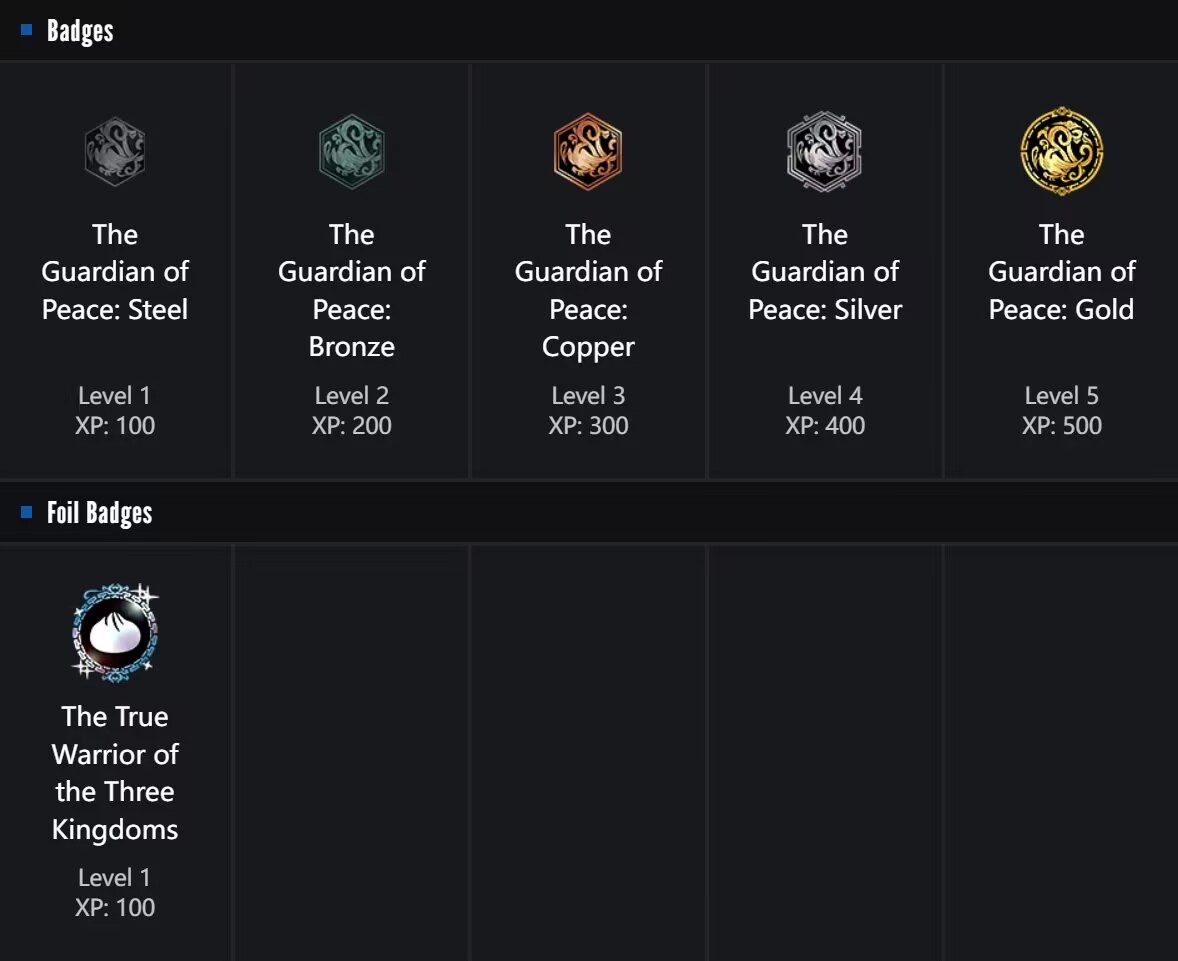Screen dimensions: 1178x961
Task: Click the Bronze Guardian of Peace badge icon
Action: pyautogui.click(x=351, y=152)
